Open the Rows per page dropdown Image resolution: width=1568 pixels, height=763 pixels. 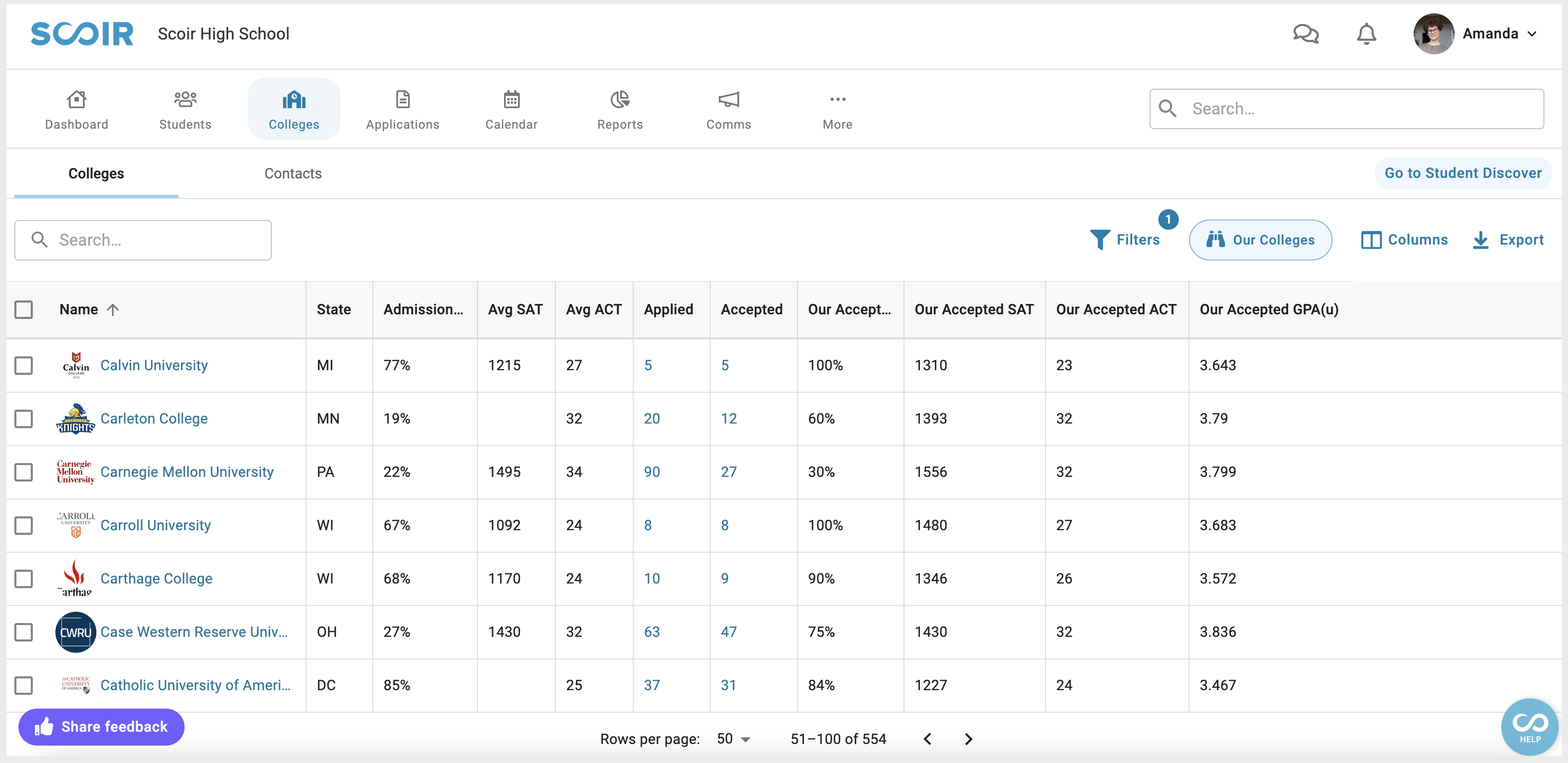tap(733, 738)
